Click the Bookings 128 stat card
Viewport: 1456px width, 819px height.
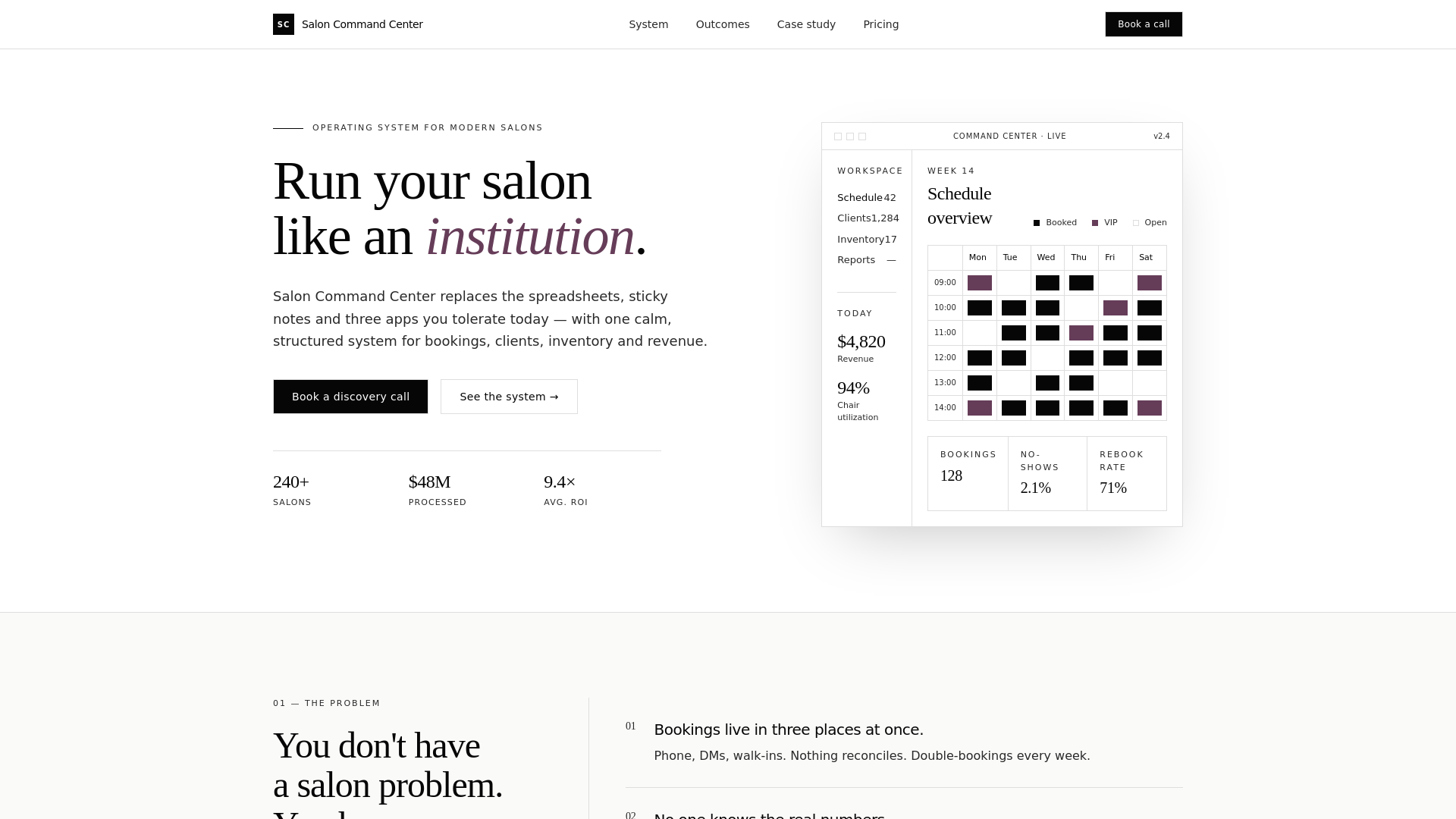tap(968, 473)
